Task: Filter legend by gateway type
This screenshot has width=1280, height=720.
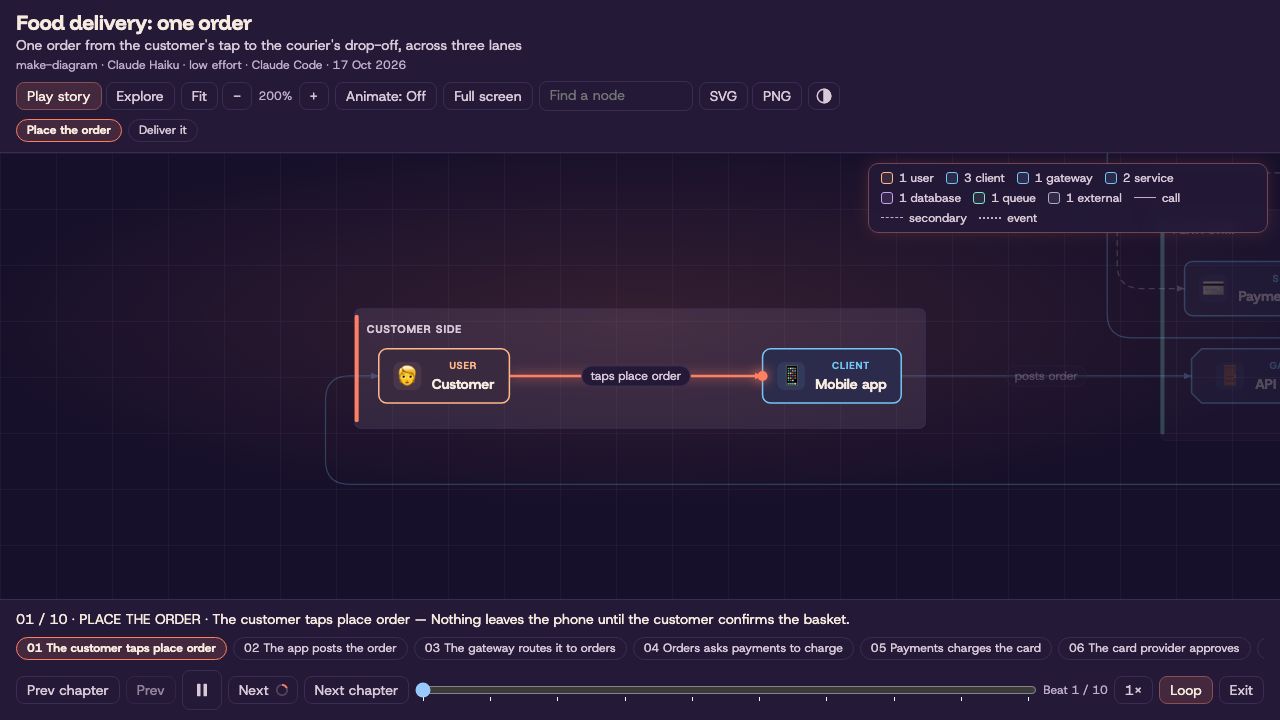Action: pyautogui.click(x=1054, y=178)
